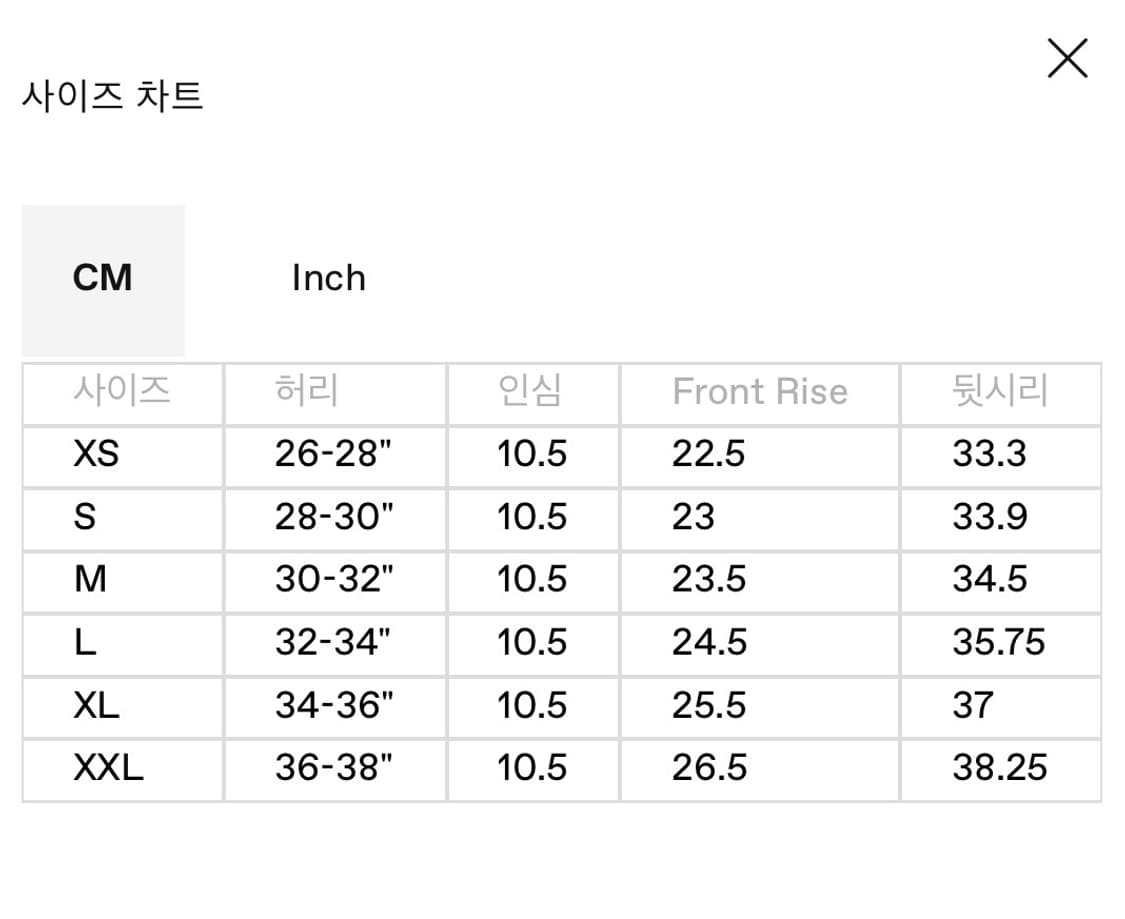Click the M size label
Screen dimensions: 1125x919
91,581
